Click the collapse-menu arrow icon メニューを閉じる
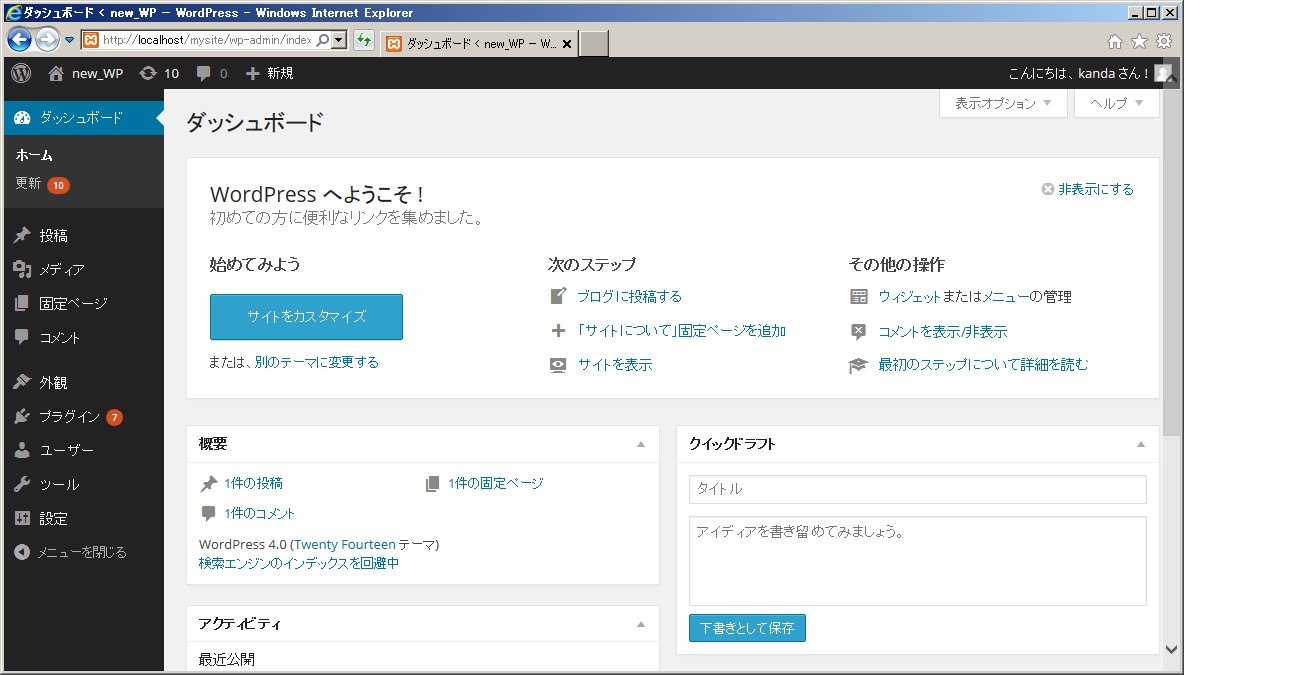Screen dimensions: 1300x675 pyautogui.click(x=22, y=552)
